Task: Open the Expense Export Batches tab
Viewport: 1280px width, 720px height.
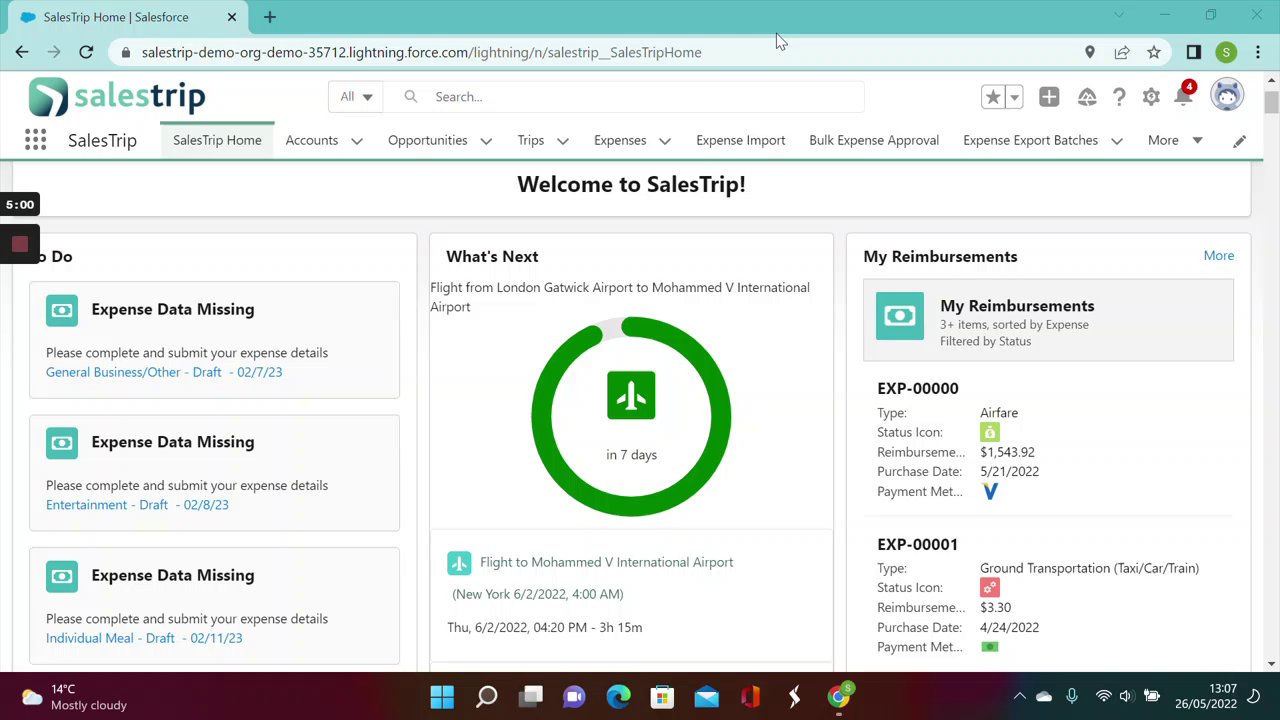Action: point(1030,140)
